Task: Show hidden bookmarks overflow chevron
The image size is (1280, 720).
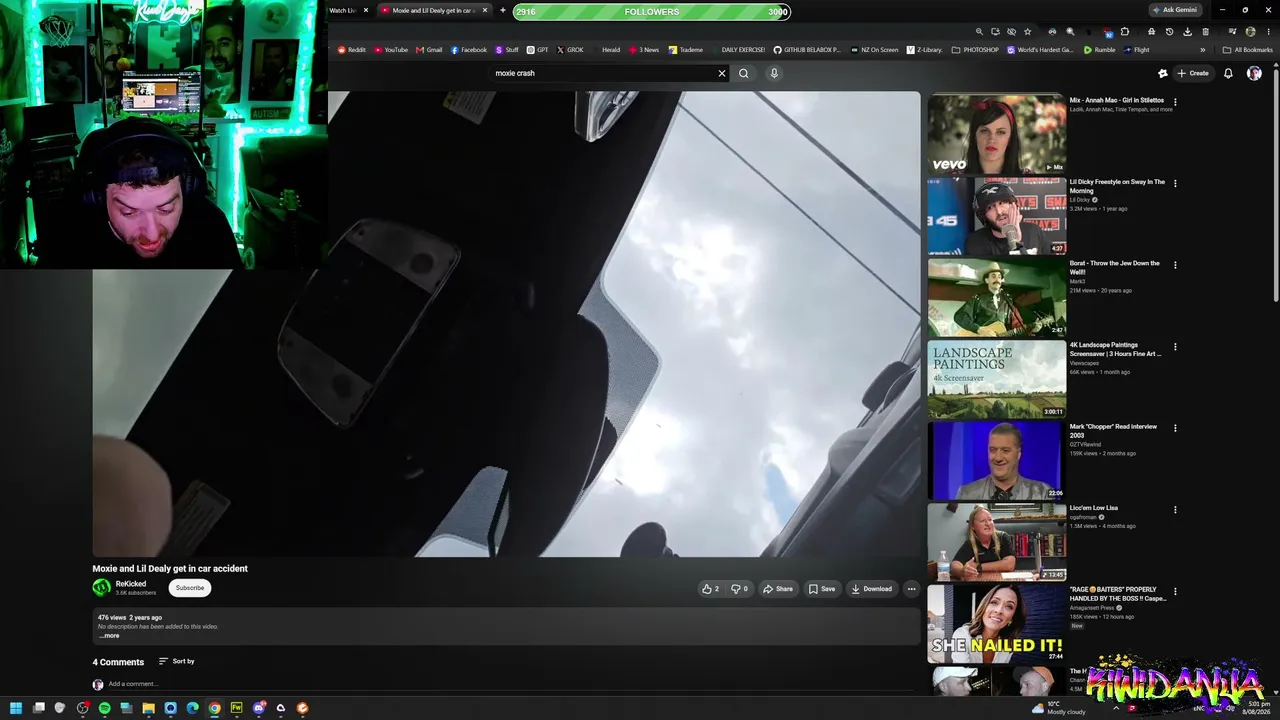Action: pyautogui.click(x=1203, y=50)
